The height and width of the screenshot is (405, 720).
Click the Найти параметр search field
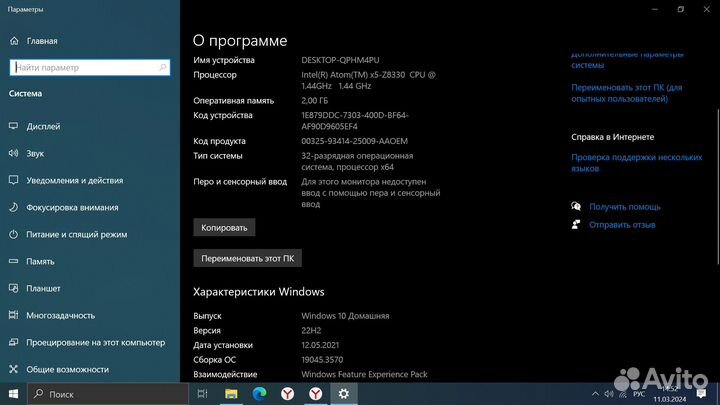coord(90,68)
